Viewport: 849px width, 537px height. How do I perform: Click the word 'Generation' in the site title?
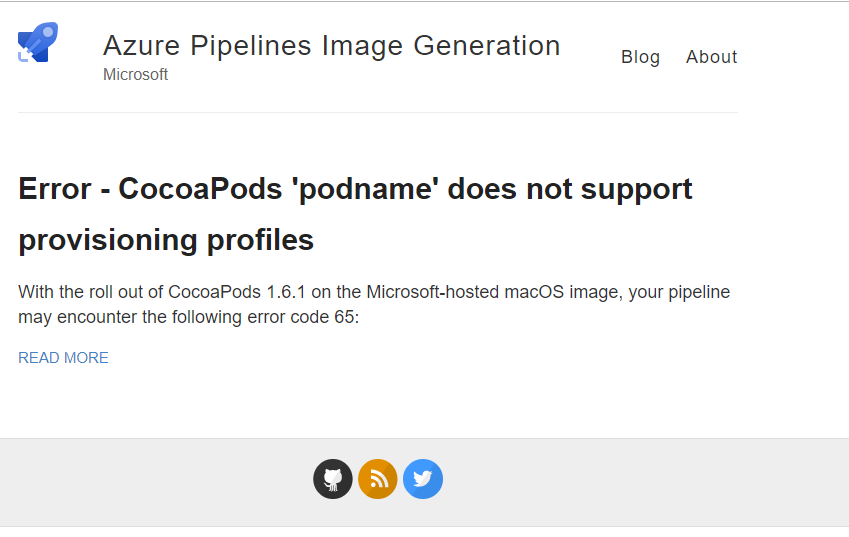[487, 45]
